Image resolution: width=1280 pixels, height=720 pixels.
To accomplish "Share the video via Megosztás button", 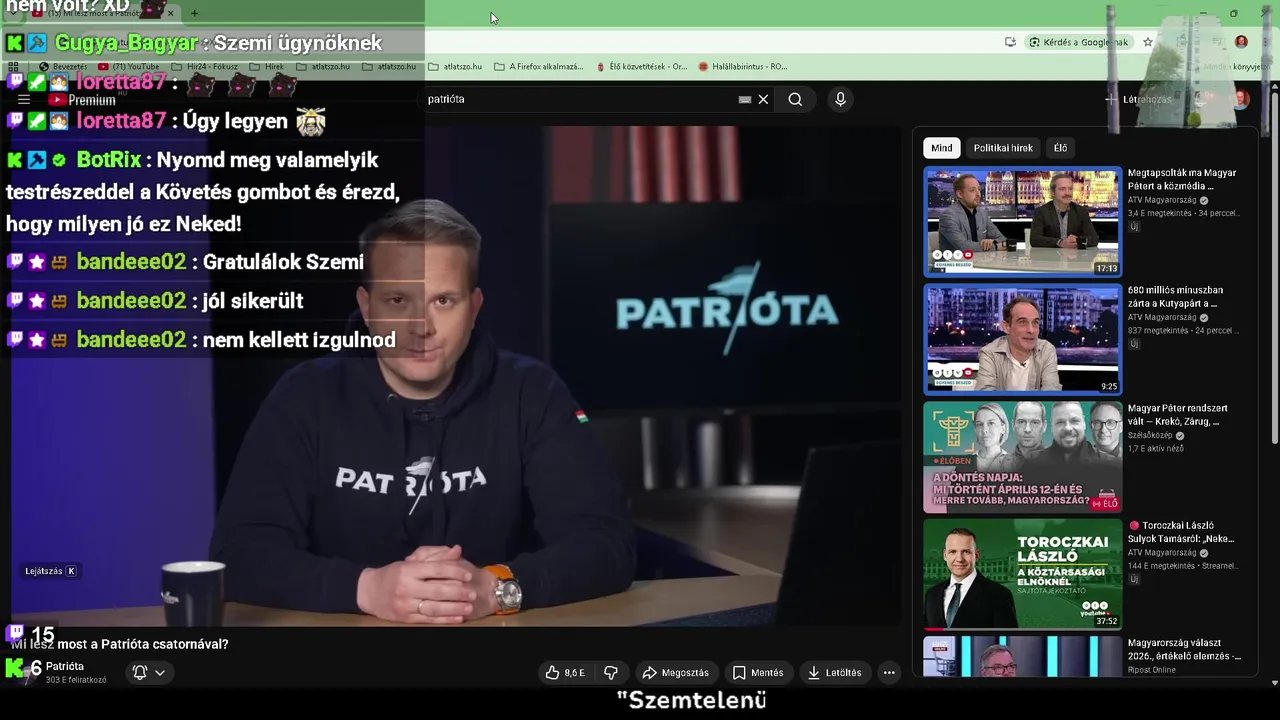I will [676, 673].
